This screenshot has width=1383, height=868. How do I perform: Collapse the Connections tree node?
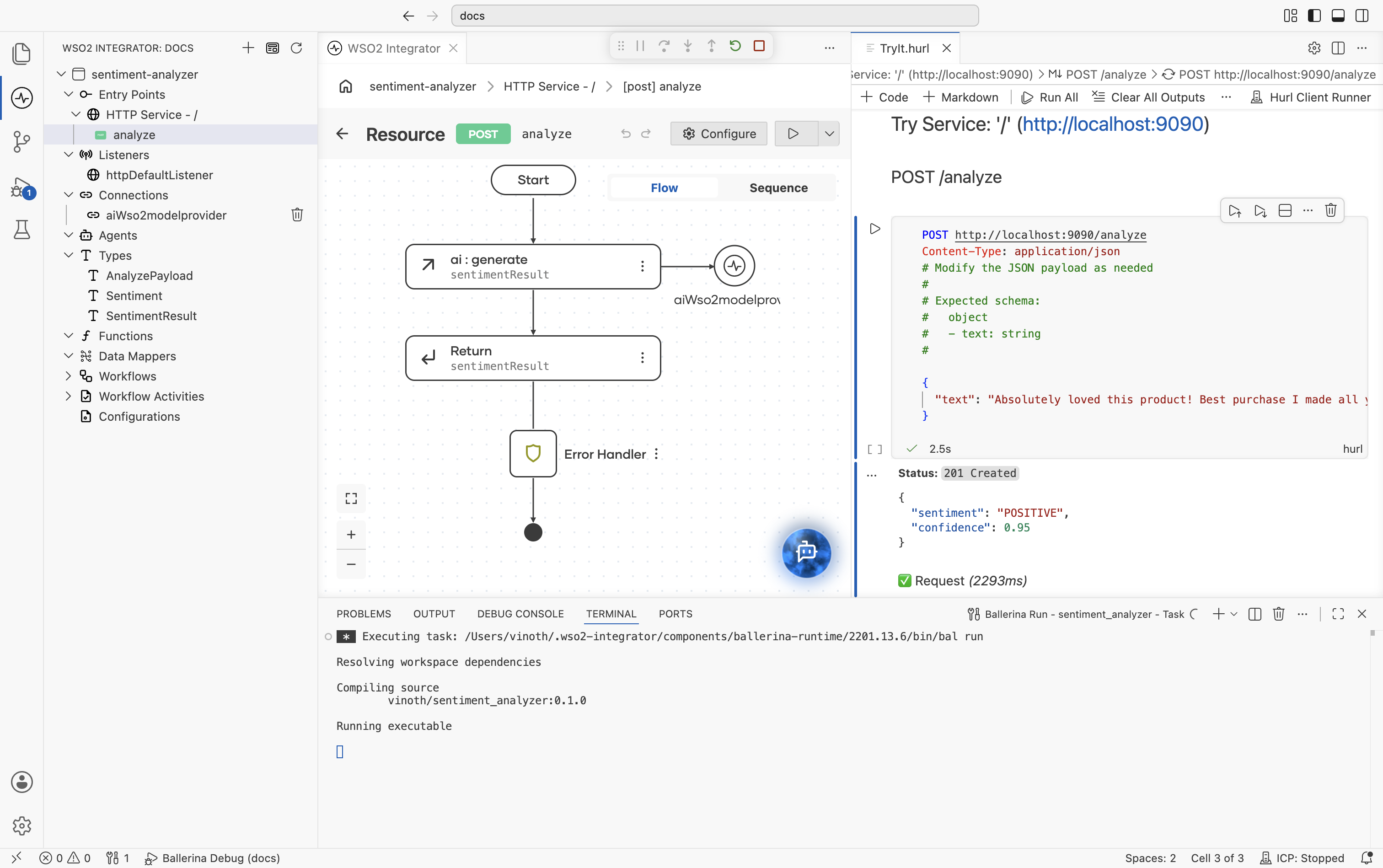tap(68, 195)
